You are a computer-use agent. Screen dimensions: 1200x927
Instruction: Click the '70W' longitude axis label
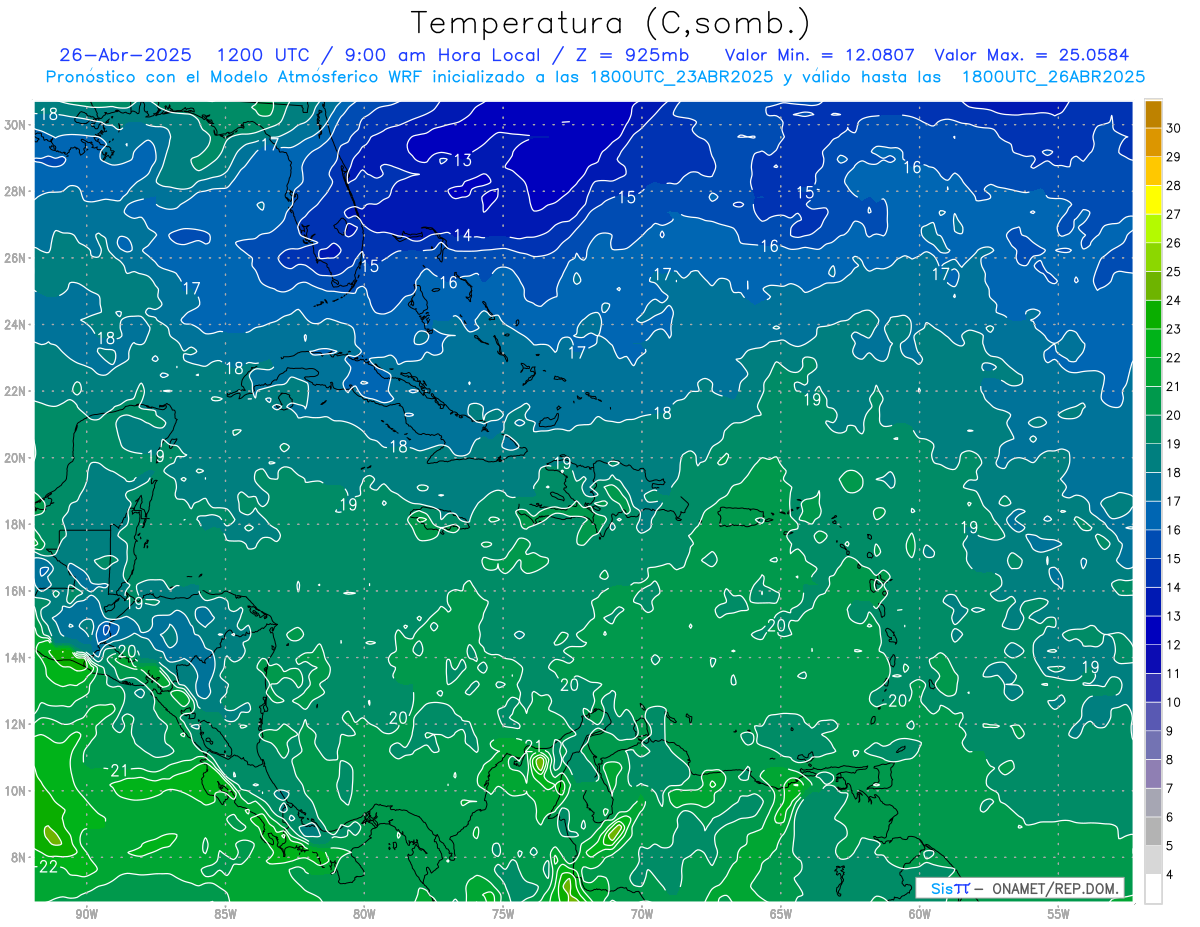click(x=642, y=914)
